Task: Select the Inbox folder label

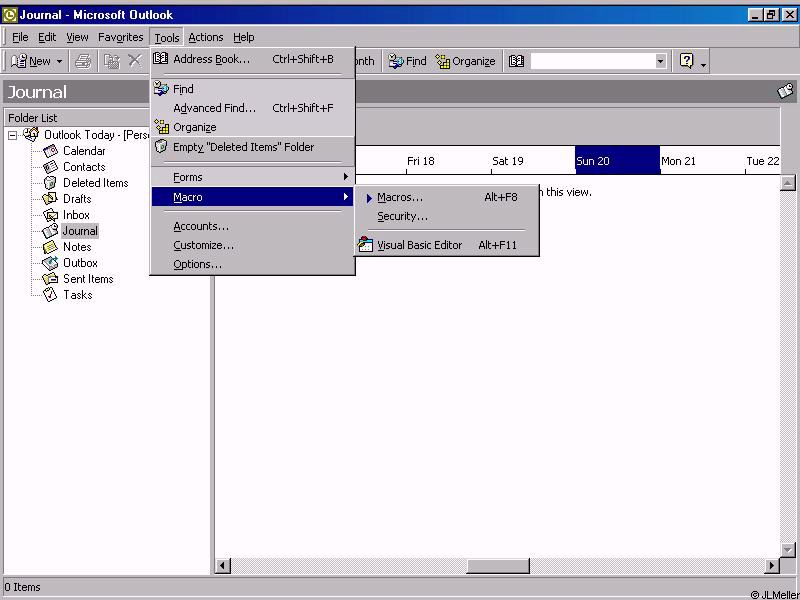Action: 76,215
